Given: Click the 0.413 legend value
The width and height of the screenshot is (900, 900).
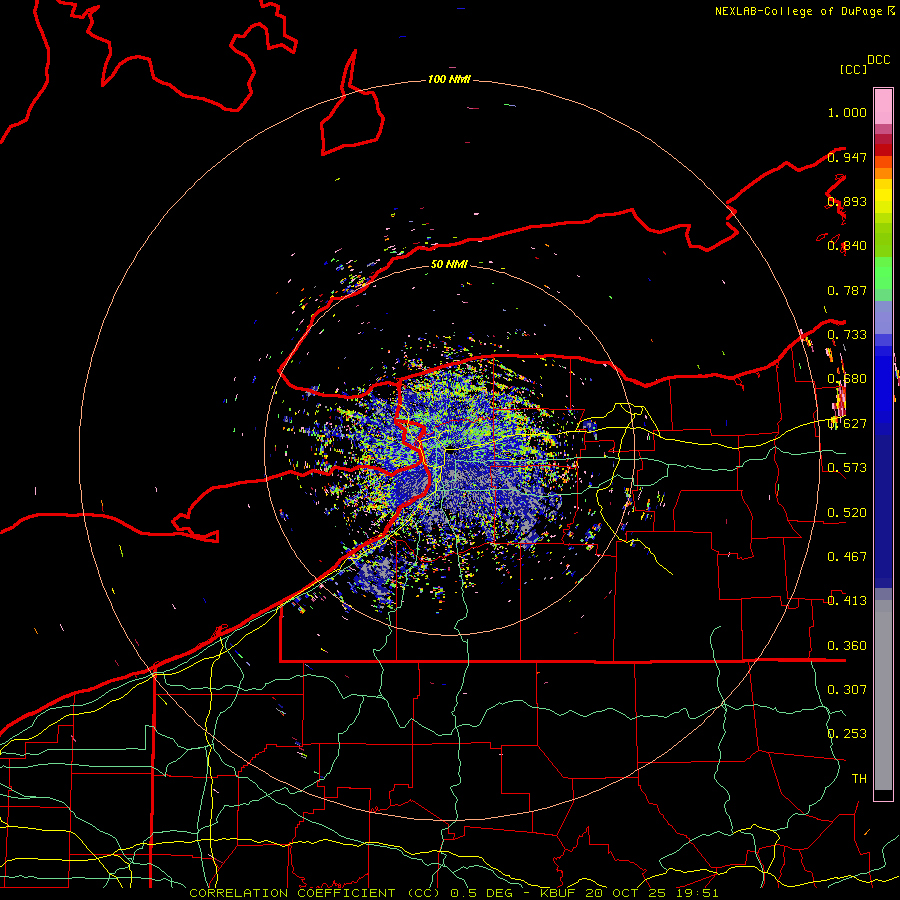Looking at the screenshot, I should coord(847,601).
